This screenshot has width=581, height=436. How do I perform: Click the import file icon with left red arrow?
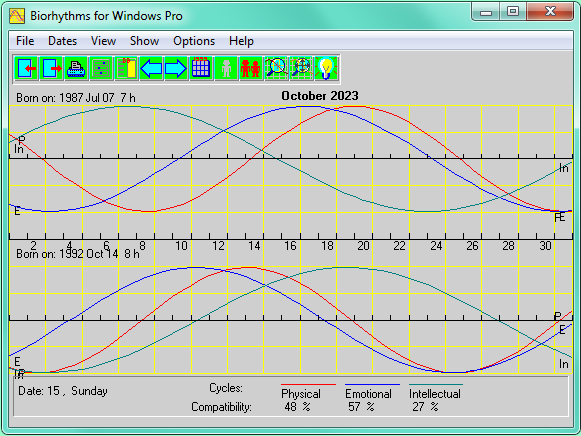point(26,68)
